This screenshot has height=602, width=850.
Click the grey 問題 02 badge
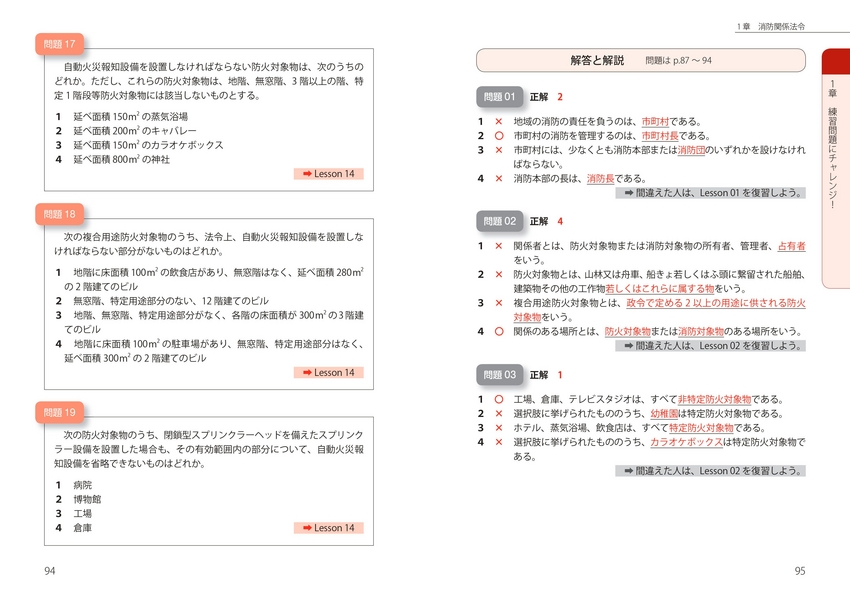499,221
